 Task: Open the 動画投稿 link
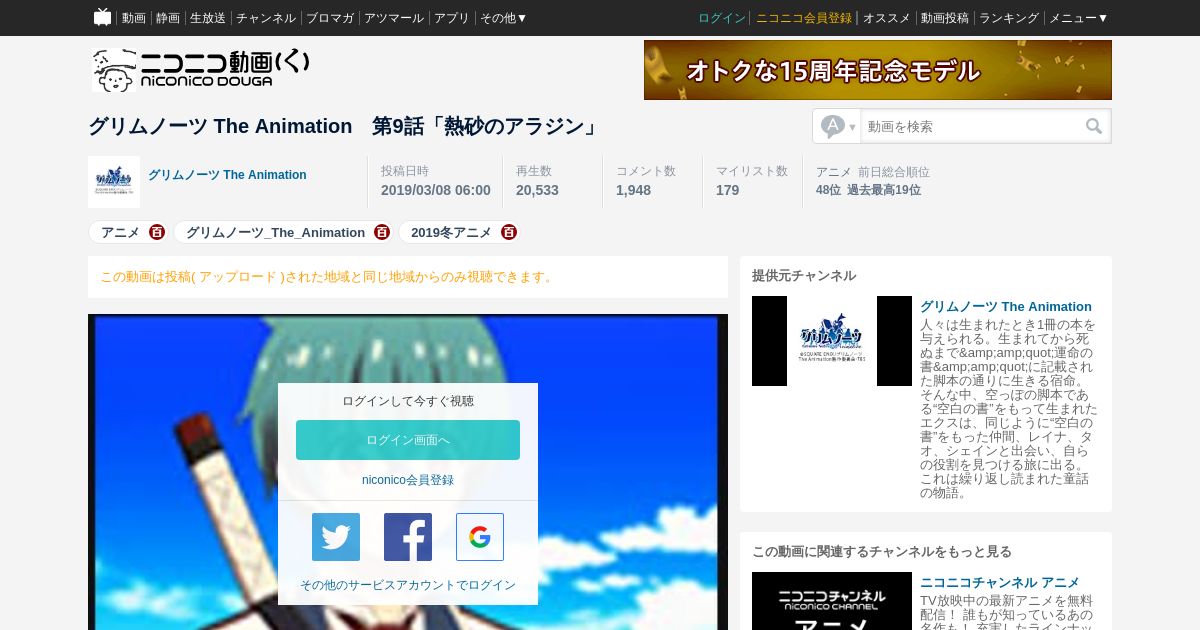pos(945,18)
